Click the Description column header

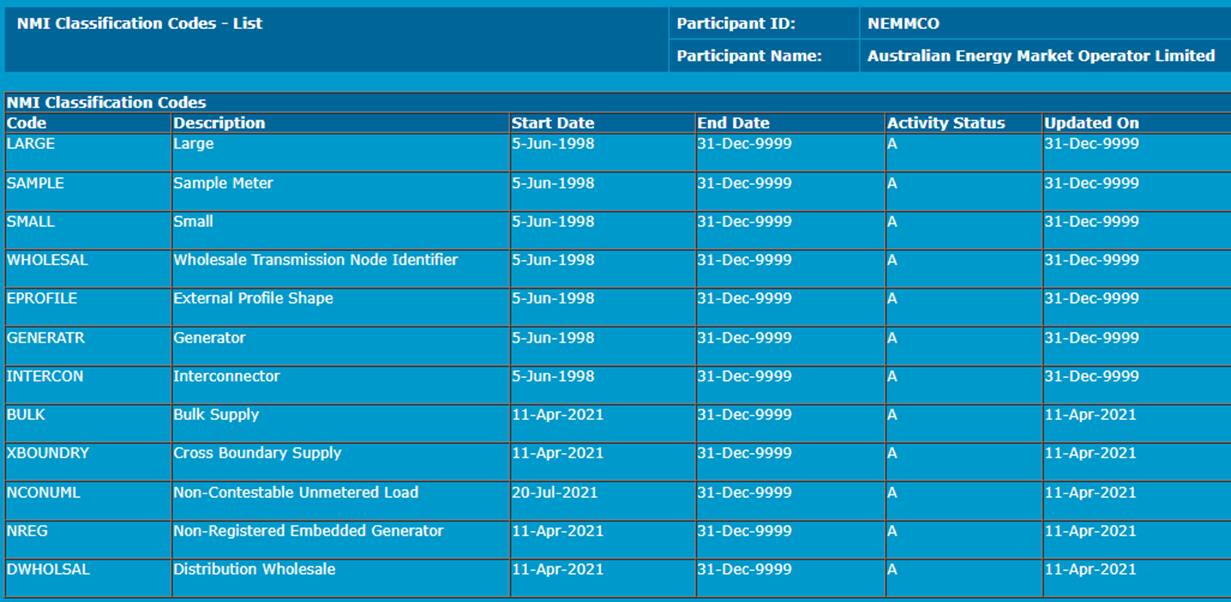point(219,123)
